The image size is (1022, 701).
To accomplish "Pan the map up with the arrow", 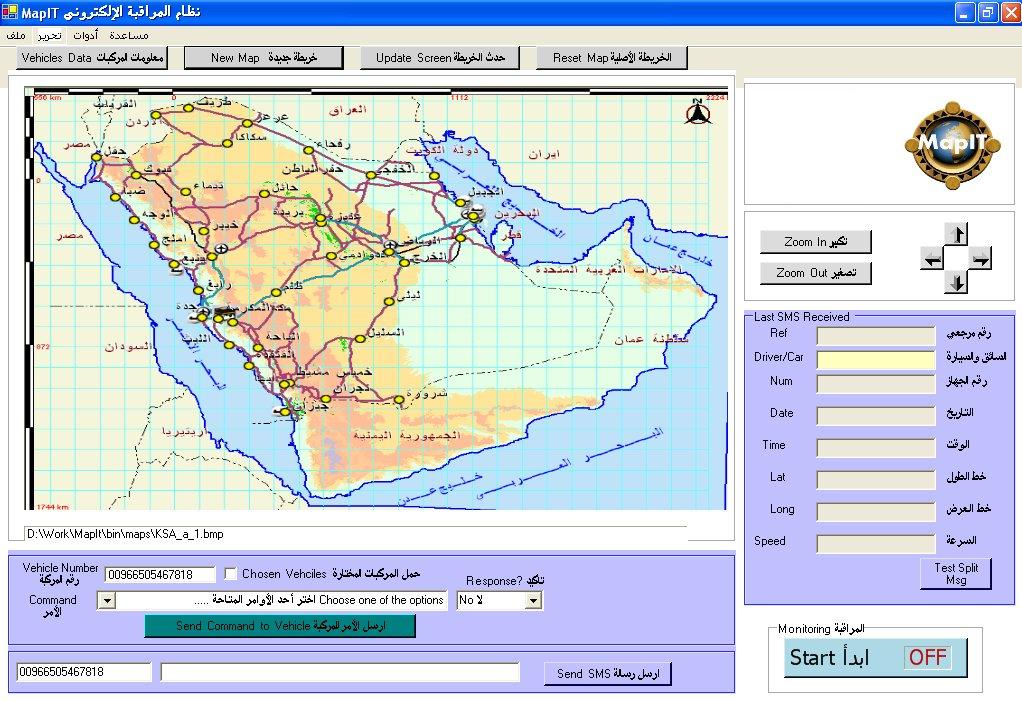I will tap(957, 235).
